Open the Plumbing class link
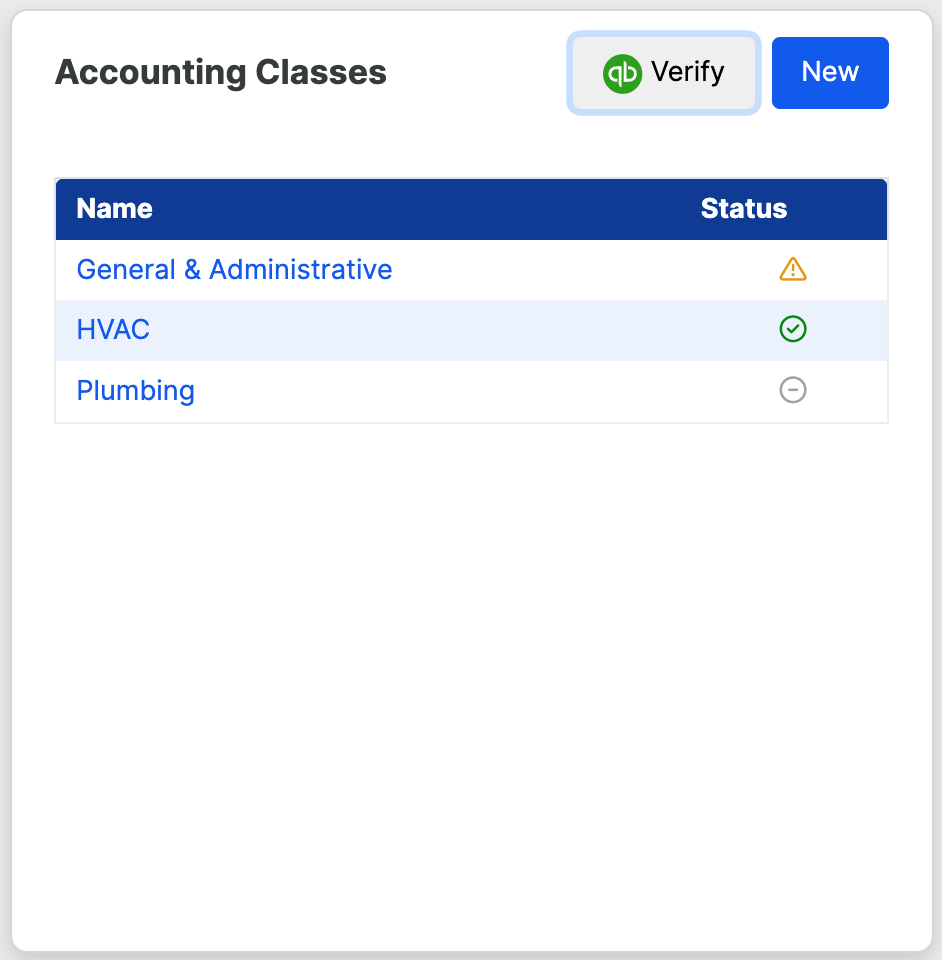The width and height of the screenshot is (942, 960). click(135, 390)
